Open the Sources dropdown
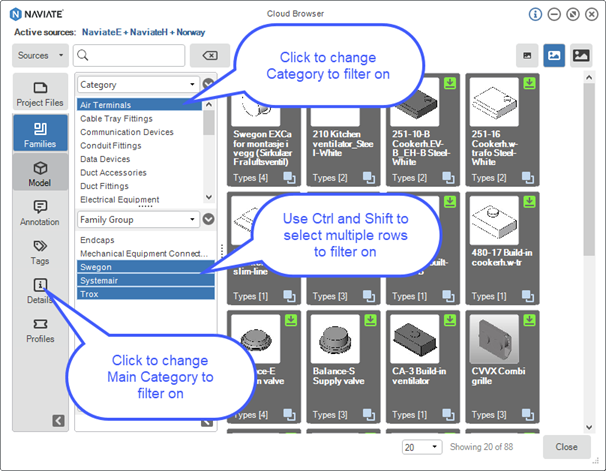The height and width of the screenshot is (471, 606). tap(40, 55)
